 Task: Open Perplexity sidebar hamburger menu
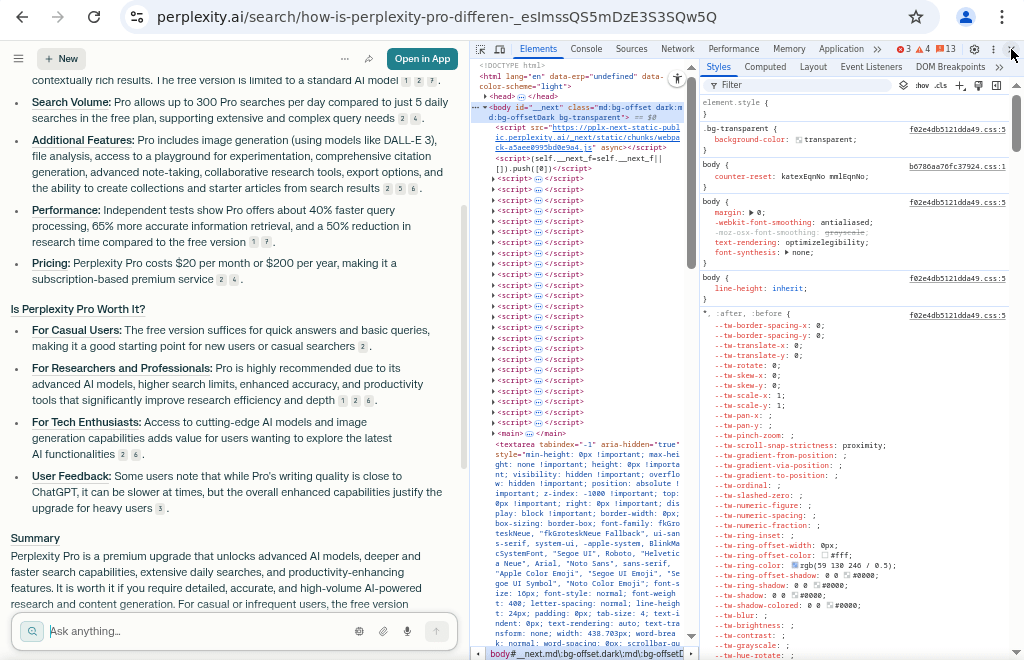pos(18,59)
